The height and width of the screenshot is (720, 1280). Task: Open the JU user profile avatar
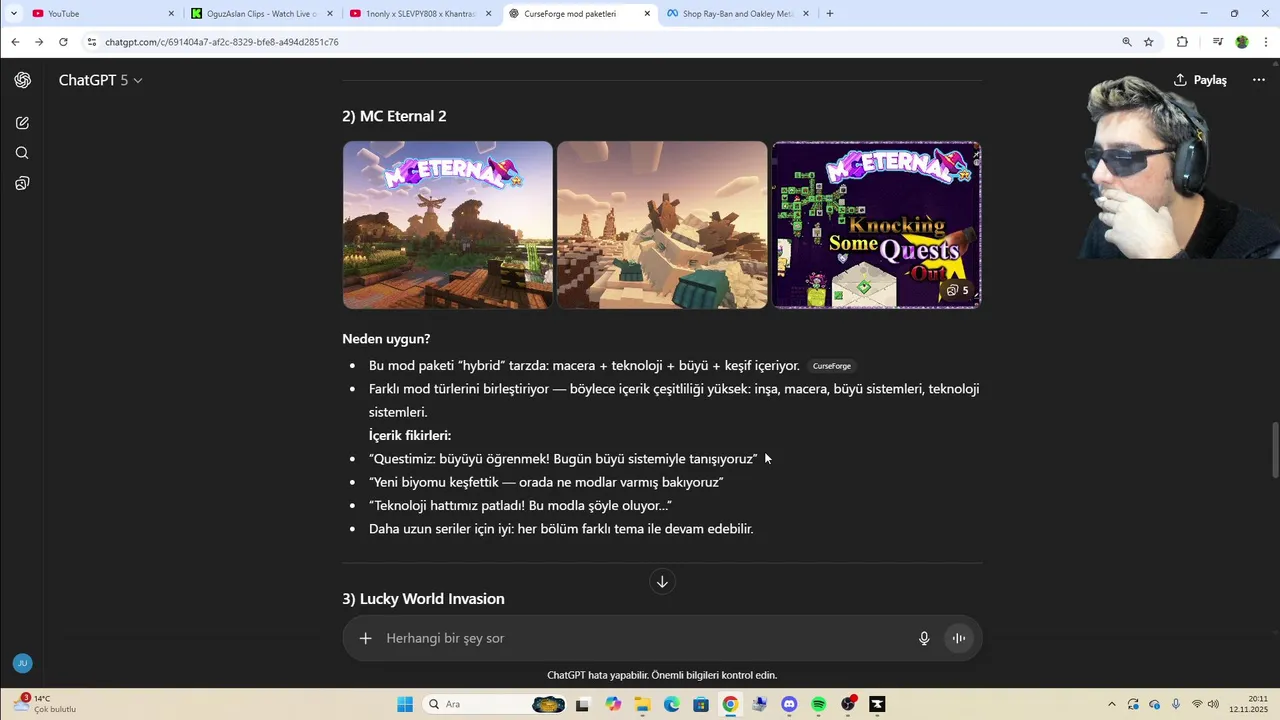(x=22, y=663)
